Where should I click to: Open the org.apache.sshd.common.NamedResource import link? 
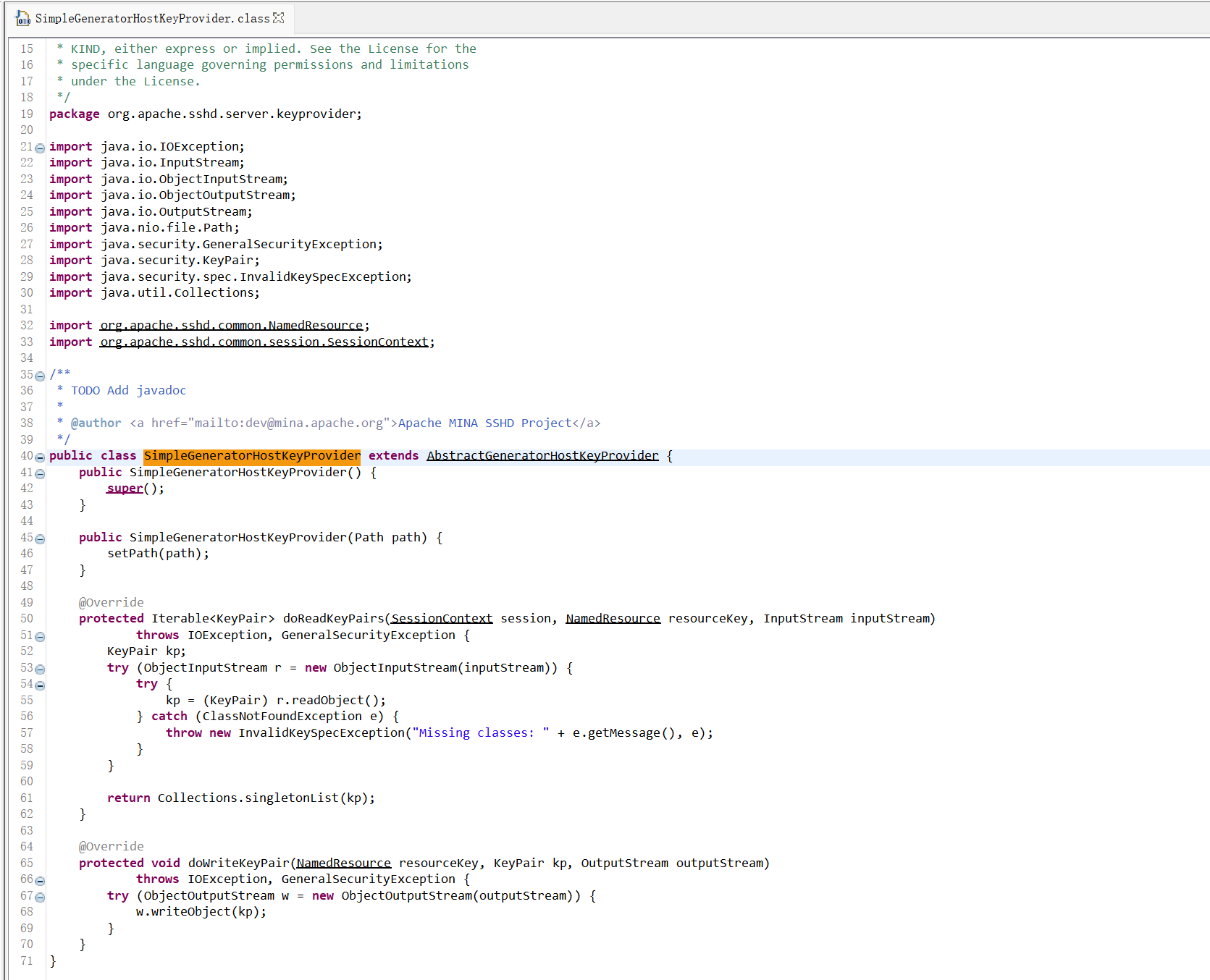232,326
